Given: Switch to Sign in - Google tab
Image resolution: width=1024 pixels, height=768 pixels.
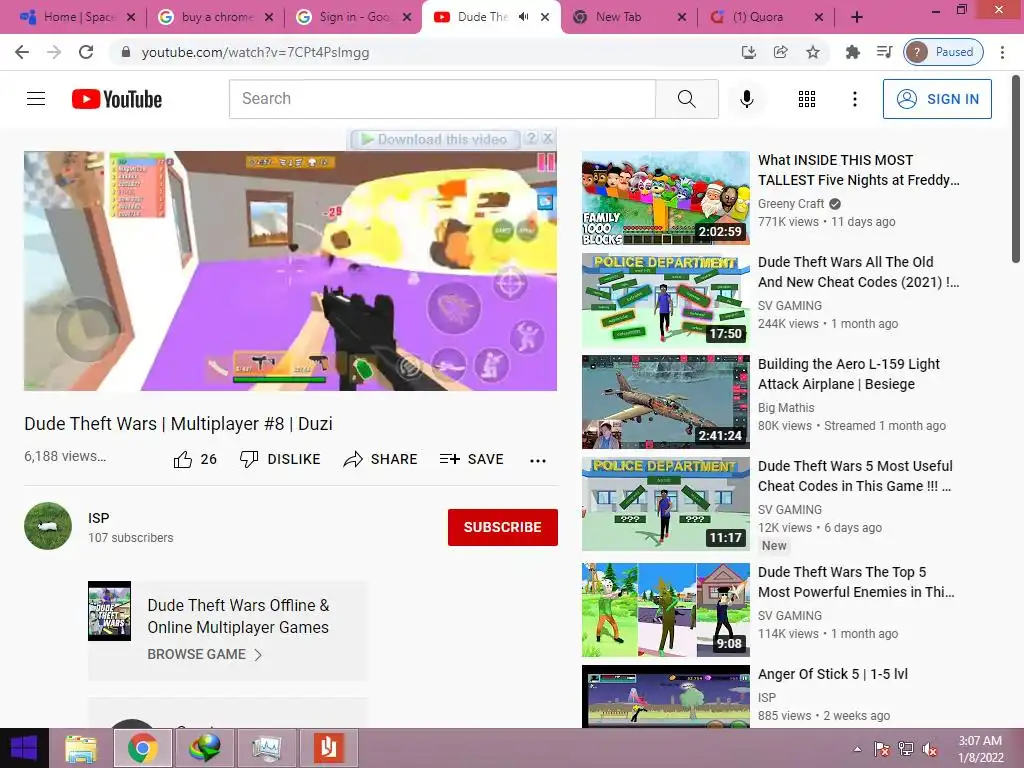Looking at the screenshot, I should [x=351, y=17].
